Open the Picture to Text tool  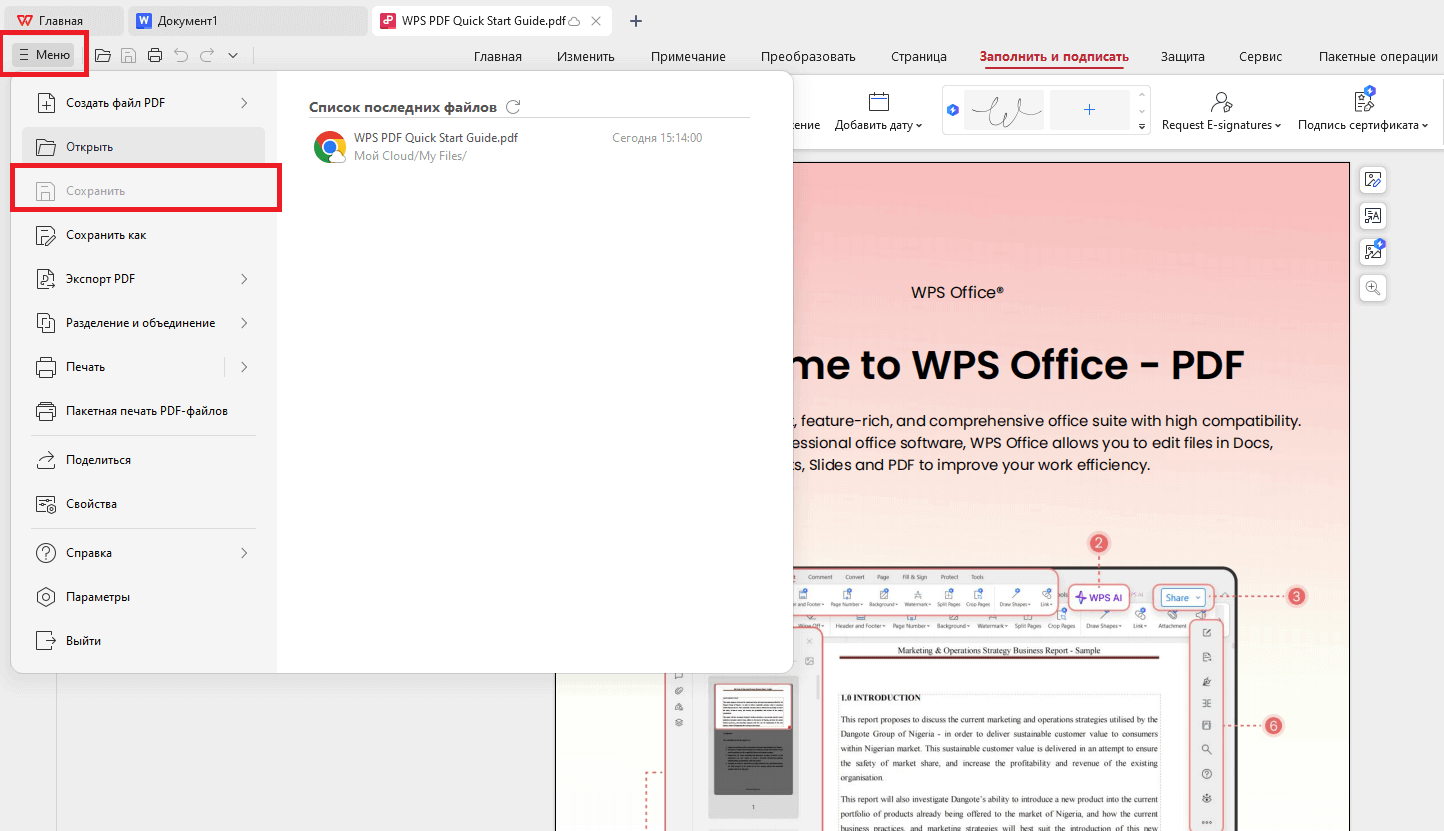click(x=1374, y=216)
